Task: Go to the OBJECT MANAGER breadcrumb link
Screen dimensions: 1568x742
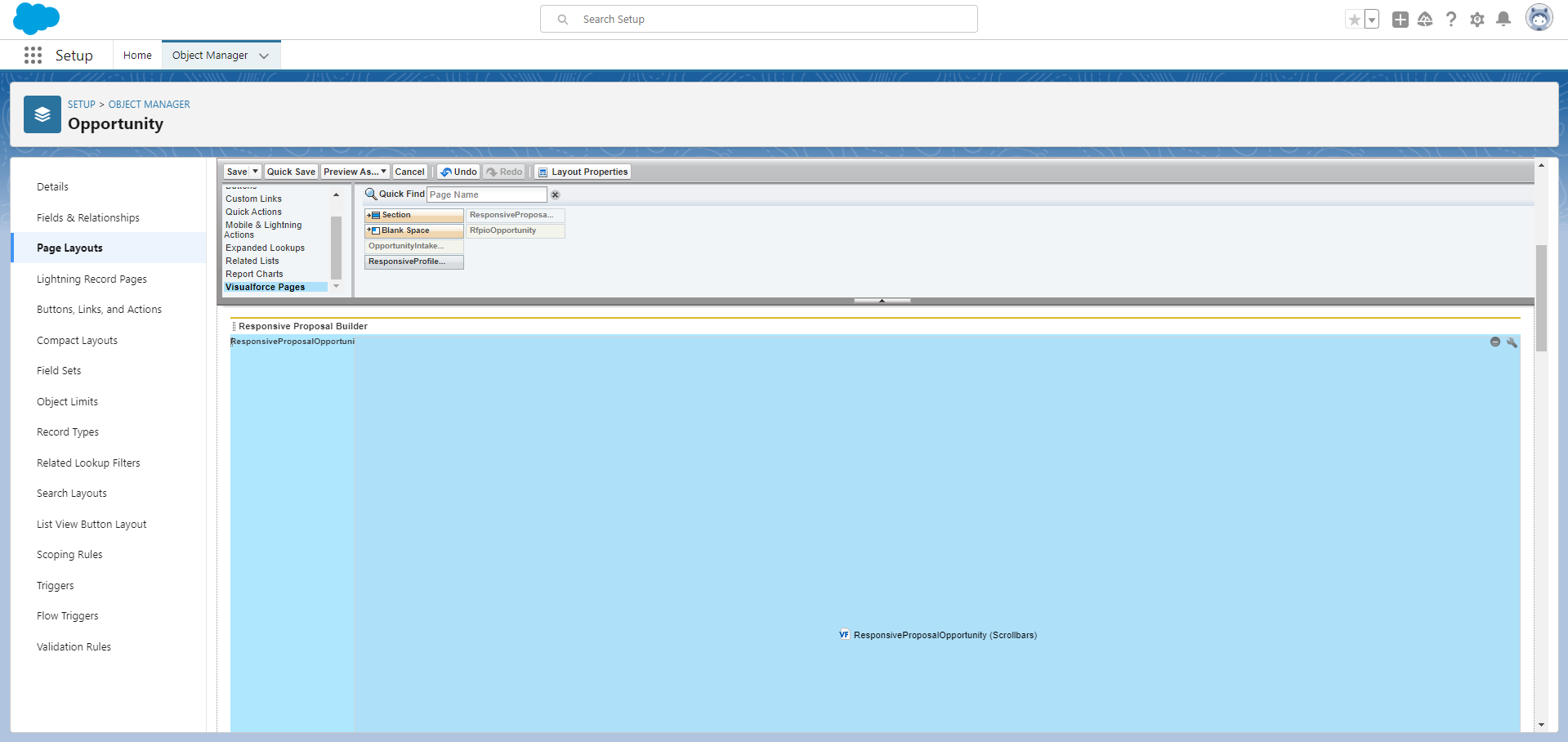Action: click(150, 105)
